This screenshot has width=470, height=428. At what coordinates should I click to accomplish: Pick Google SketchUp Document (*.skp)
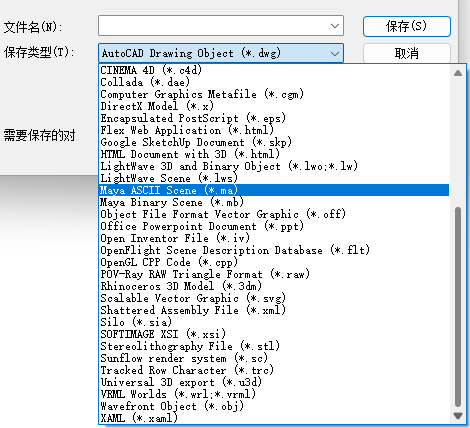[x=274, y=142]
